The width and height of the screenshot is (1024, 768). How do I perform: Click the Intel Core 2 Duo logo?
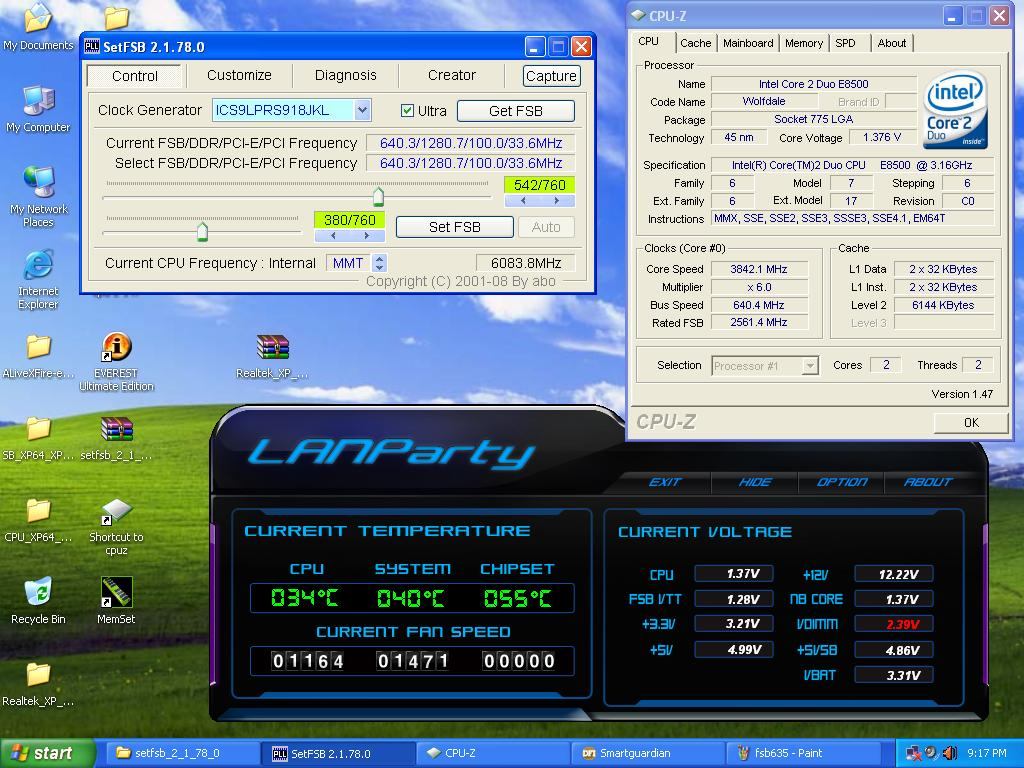coord(954,109)
